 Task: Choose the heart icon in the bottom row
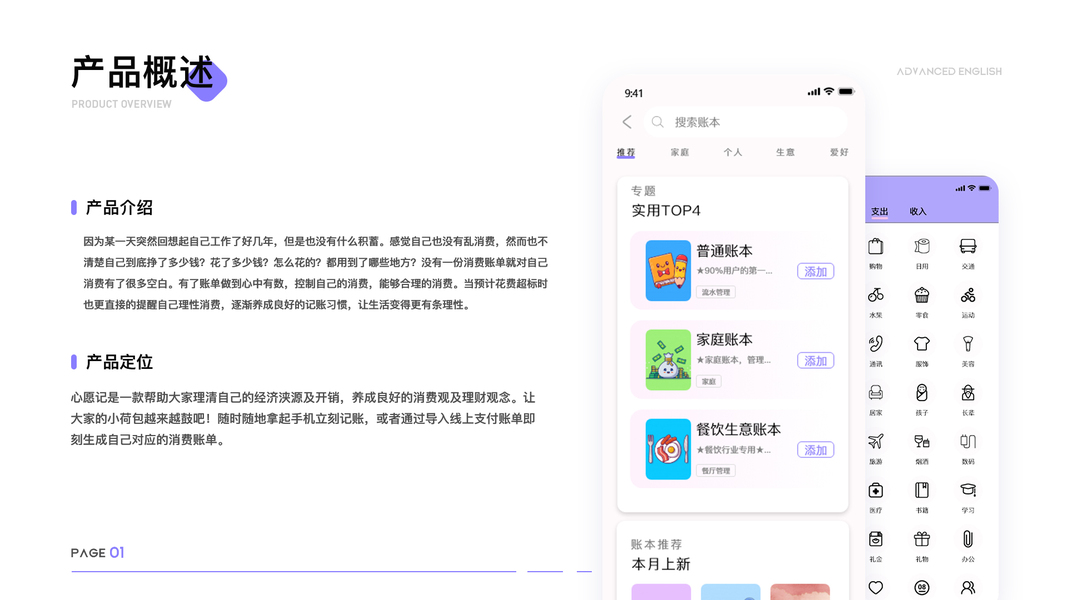point(876,587)
